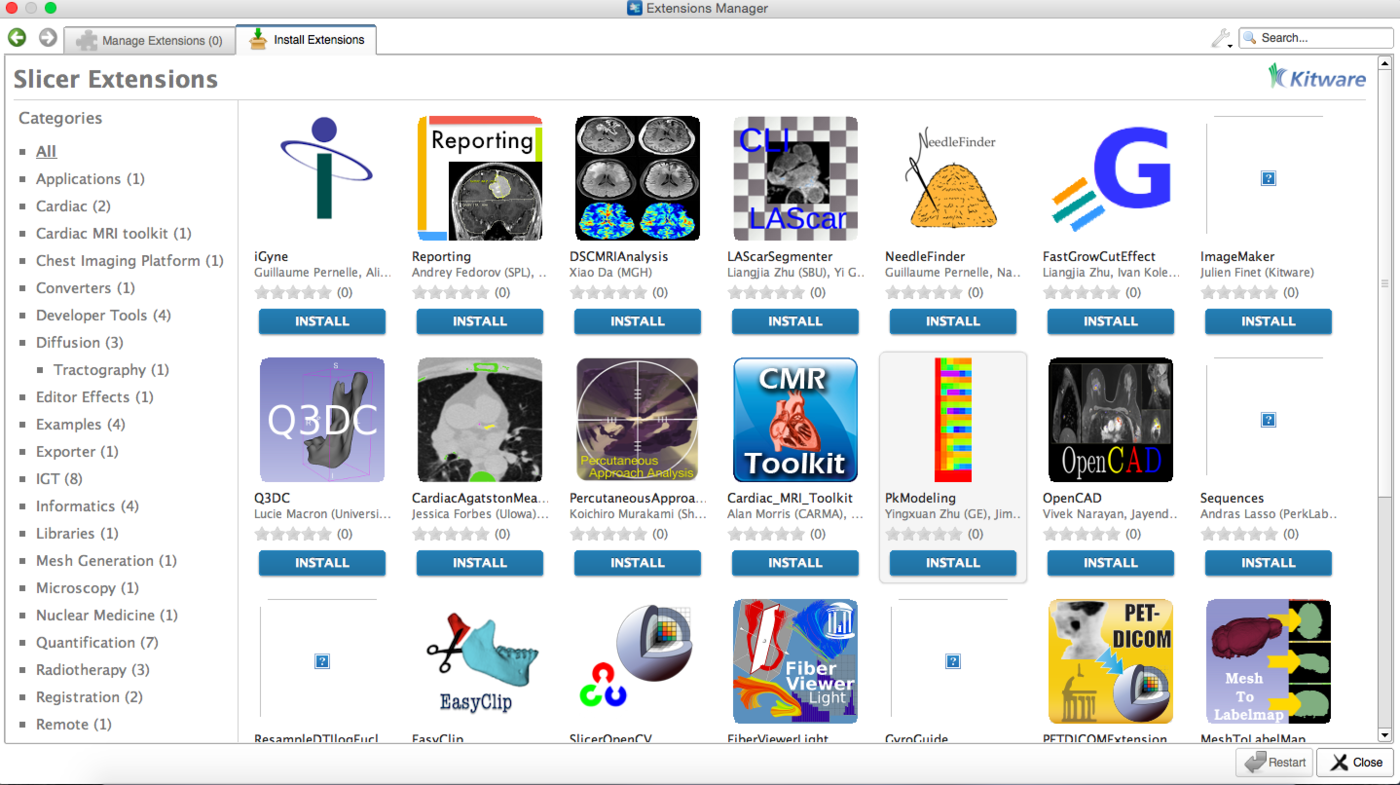
Task: Open the wrench settings dropdown
Action: 1221,39
